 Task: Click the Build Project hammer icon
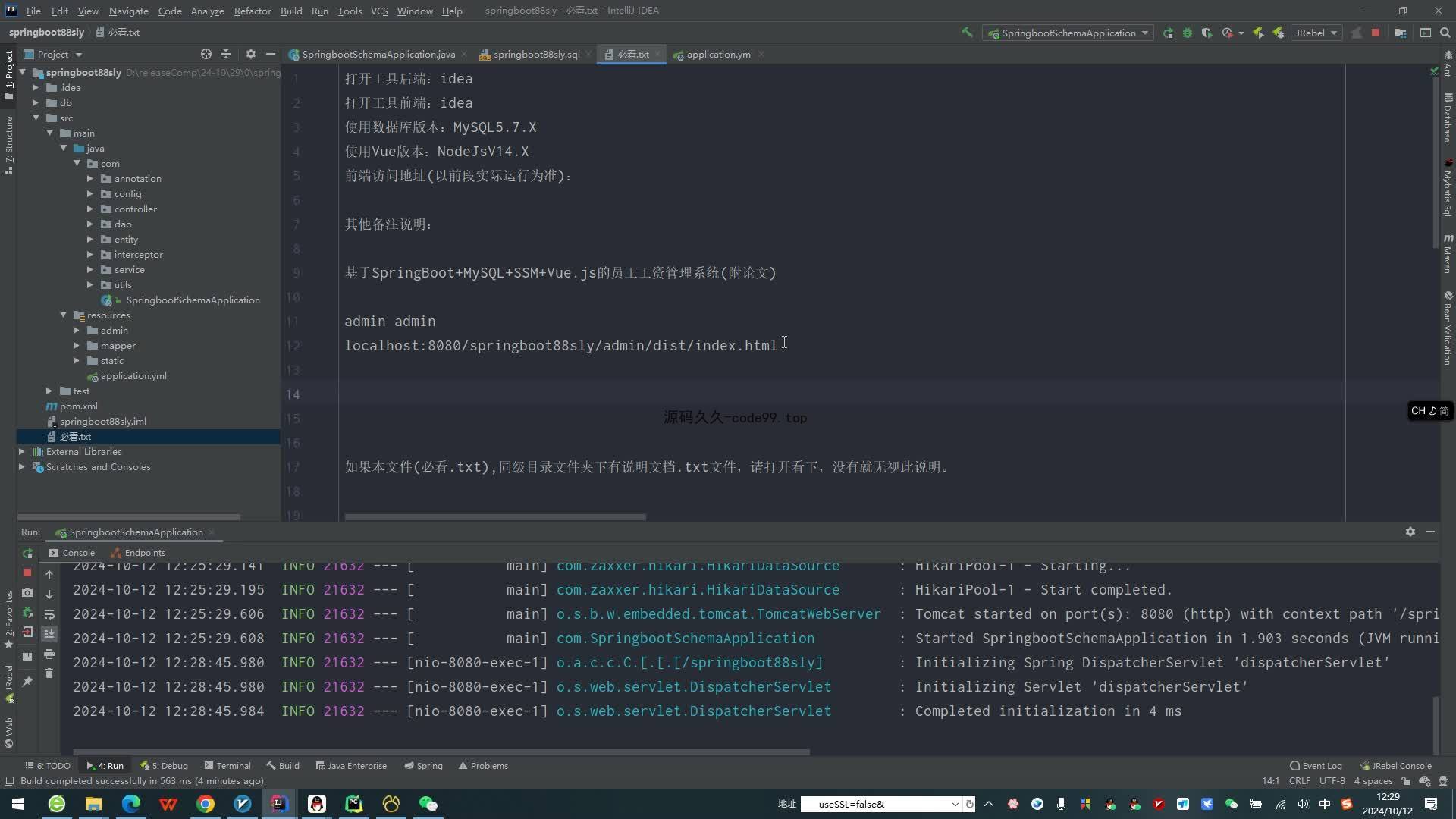coord(967,33)
